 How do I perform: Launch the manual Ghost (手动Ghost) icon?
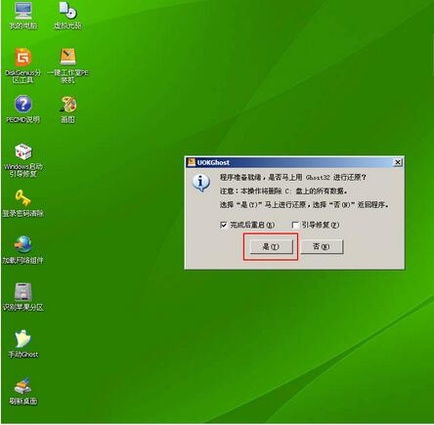point(23,344)
